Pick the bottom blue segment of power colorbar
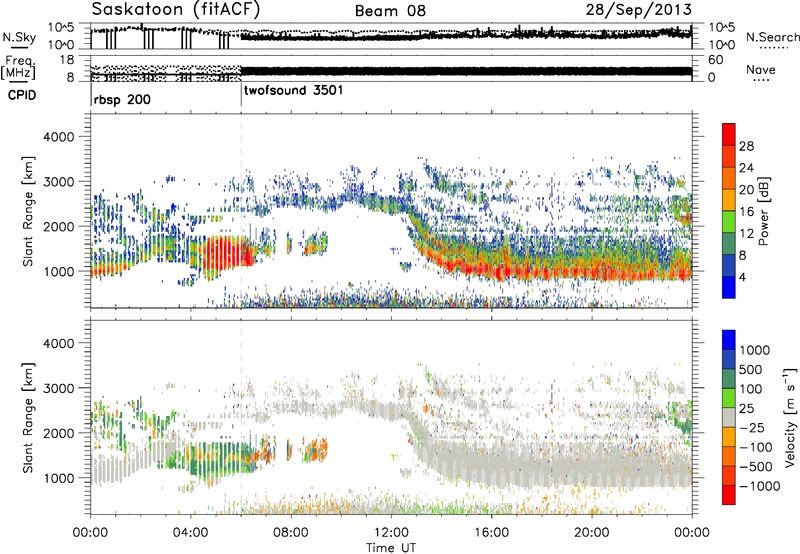Viewport: 800px width, 554px height. coord(729,287)
